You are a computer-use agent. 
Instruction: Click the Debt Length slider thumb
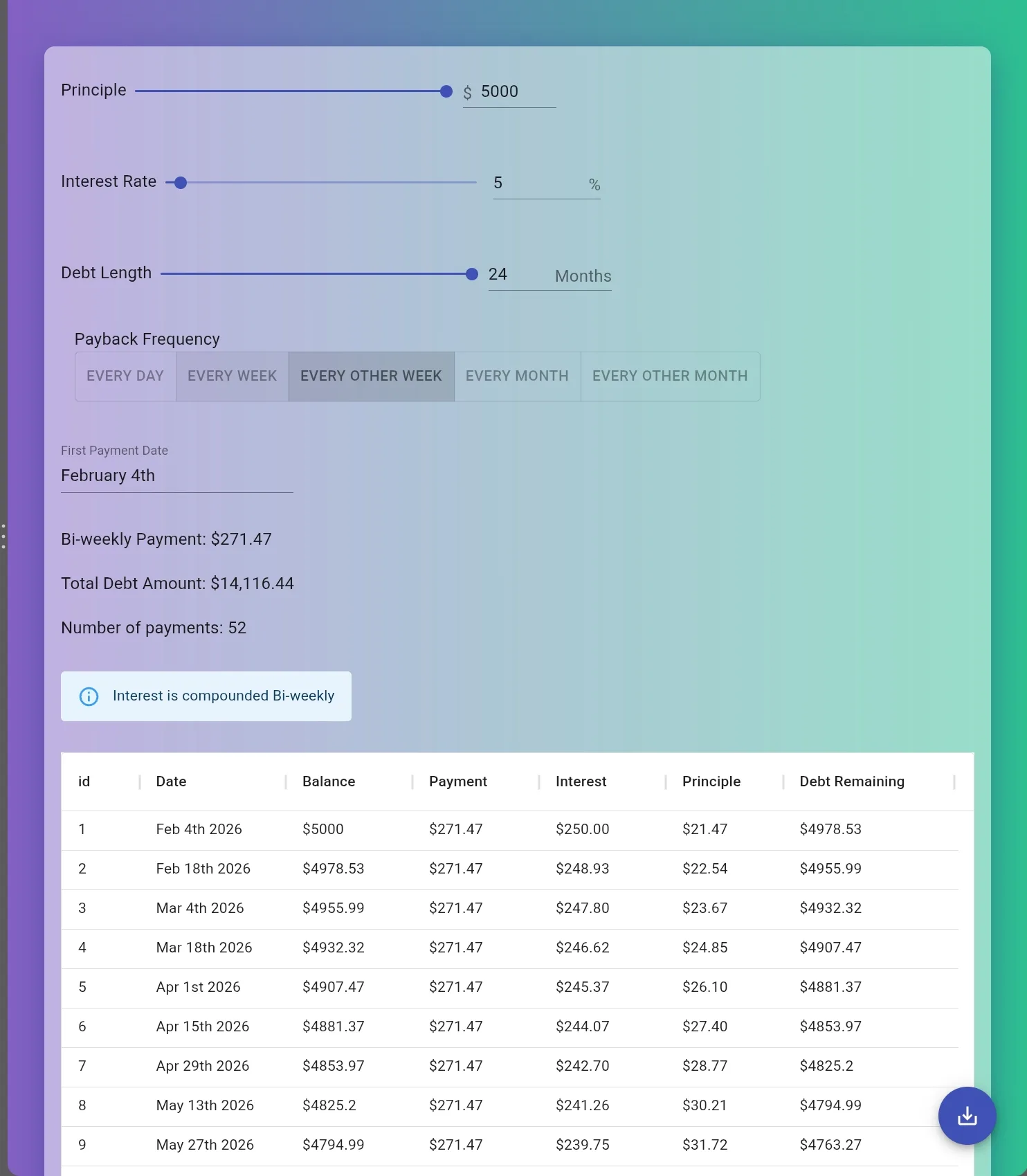(x=472, y=274)
